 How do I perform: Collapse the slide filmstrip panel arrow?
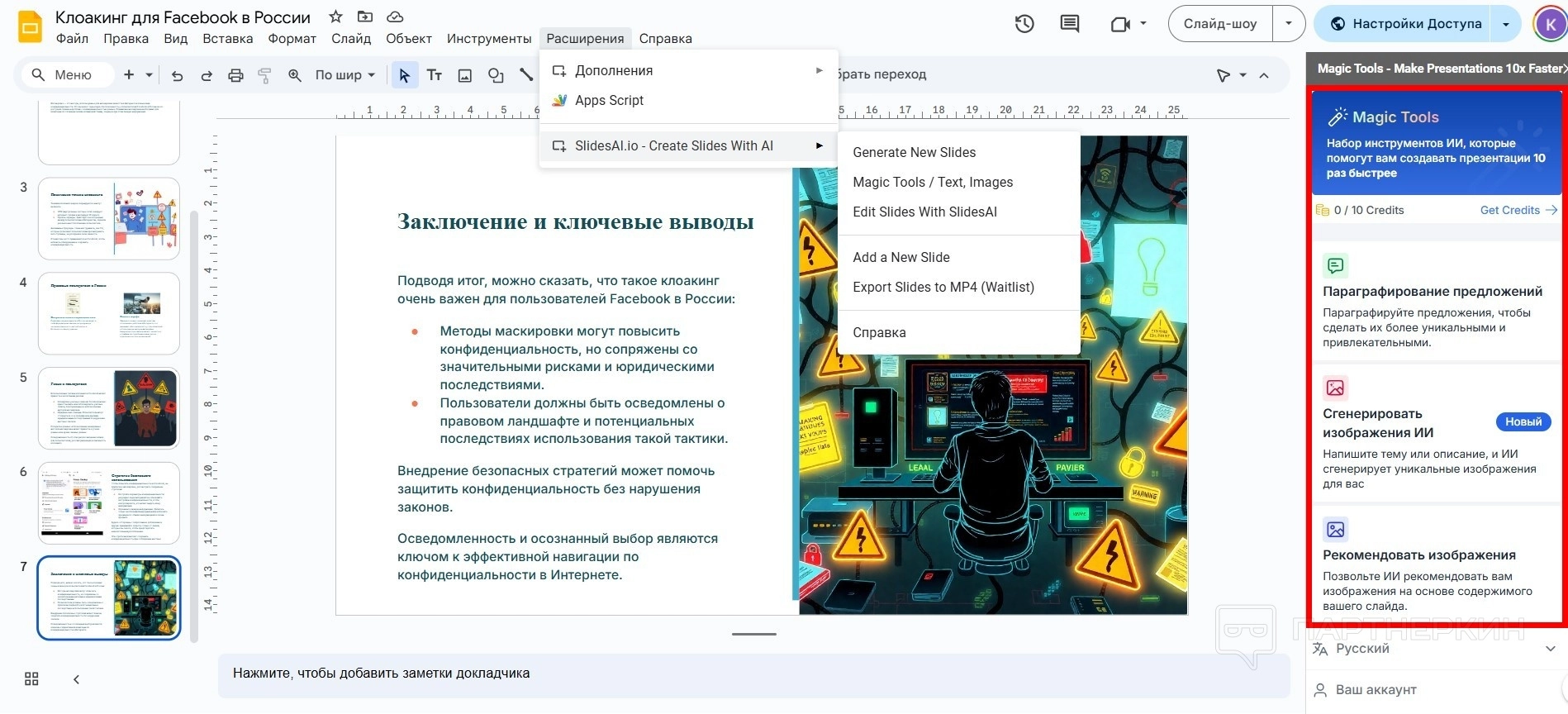[x=76, y=678]
